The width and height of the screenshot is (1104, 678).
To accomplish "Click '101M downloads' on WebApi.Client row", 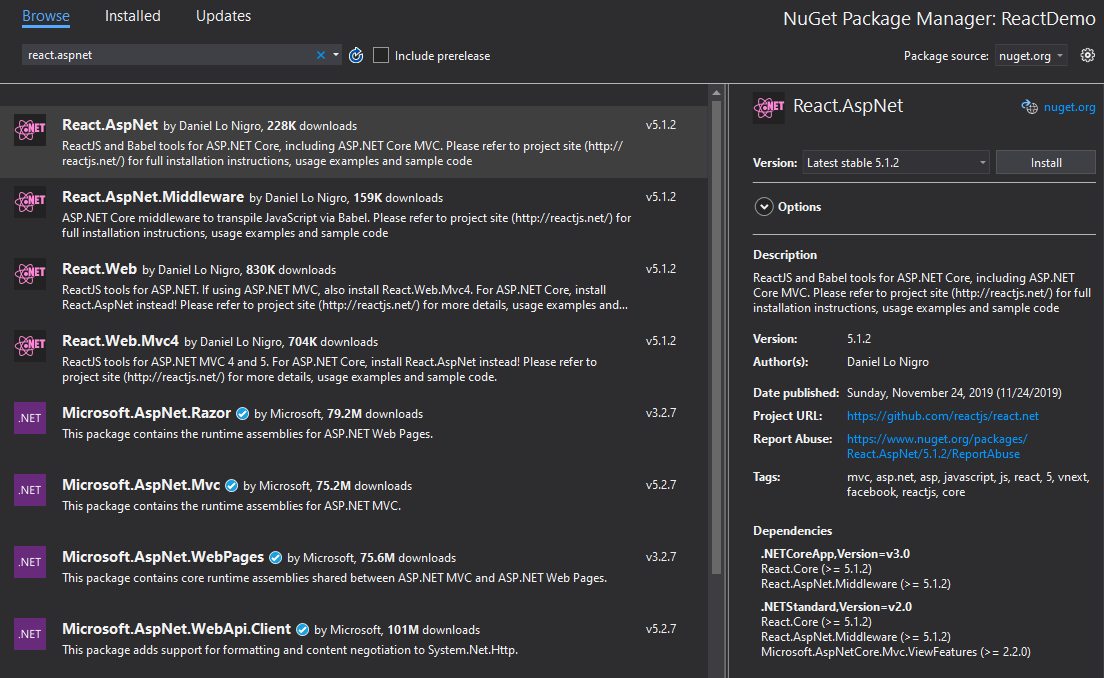I will coord(434,630).
